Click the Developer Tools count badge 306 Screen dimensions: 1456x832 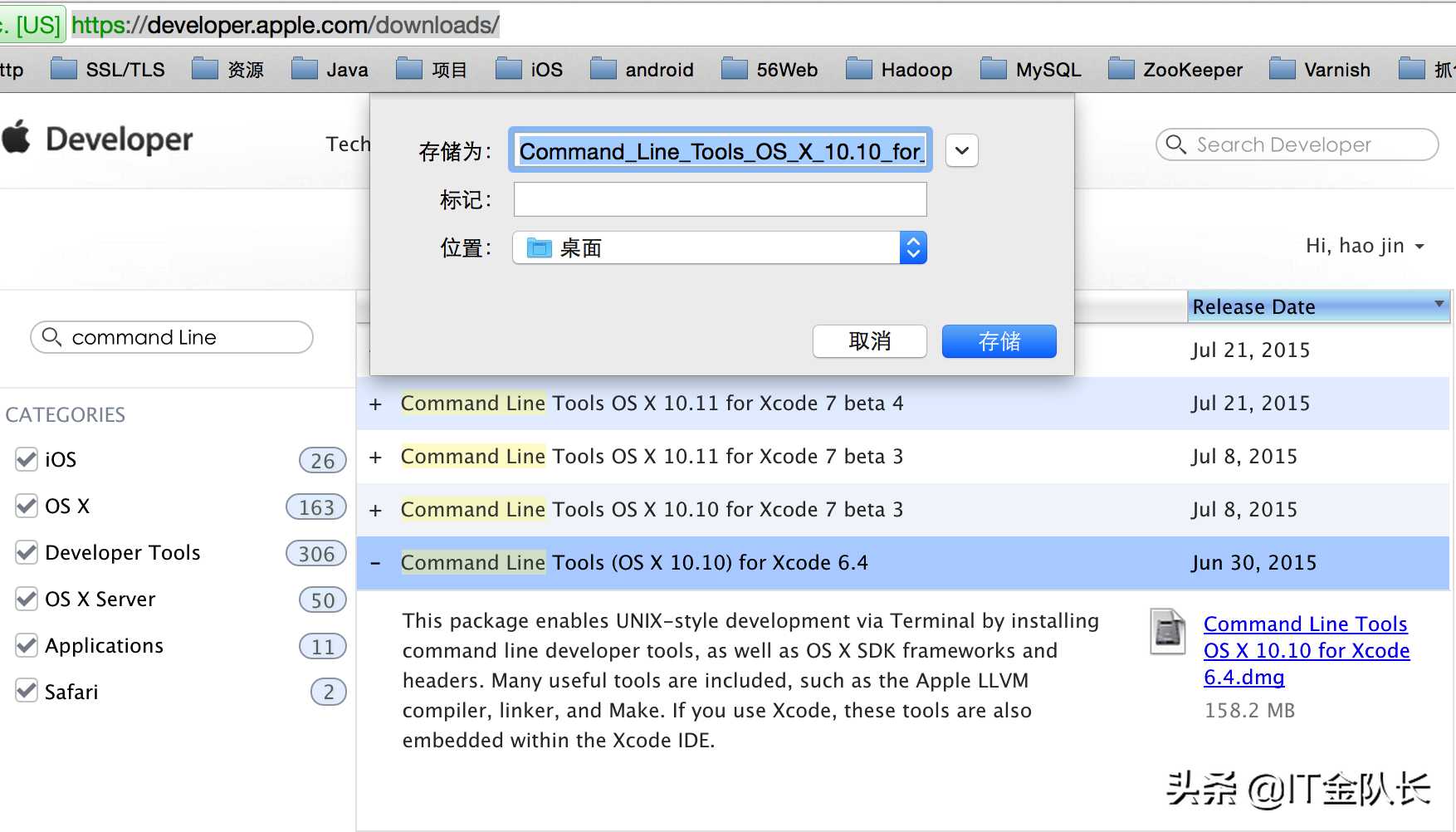pyautogui.click(x=316, y=553)
